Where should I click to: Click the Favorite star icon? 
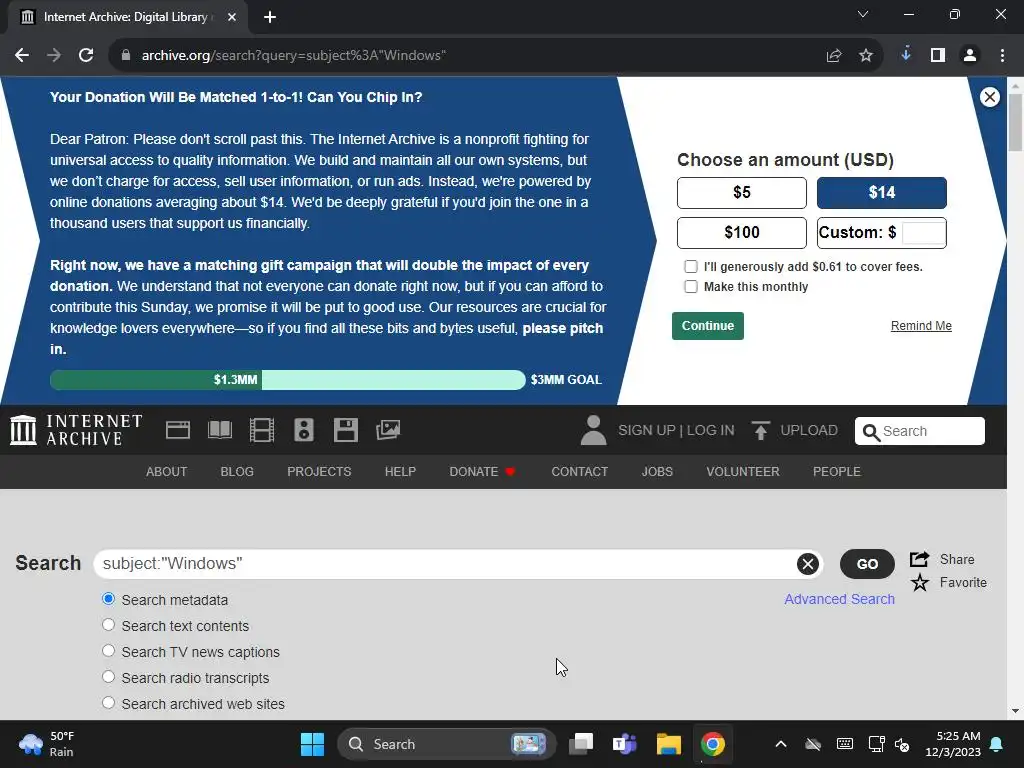[x=920, y=583]
